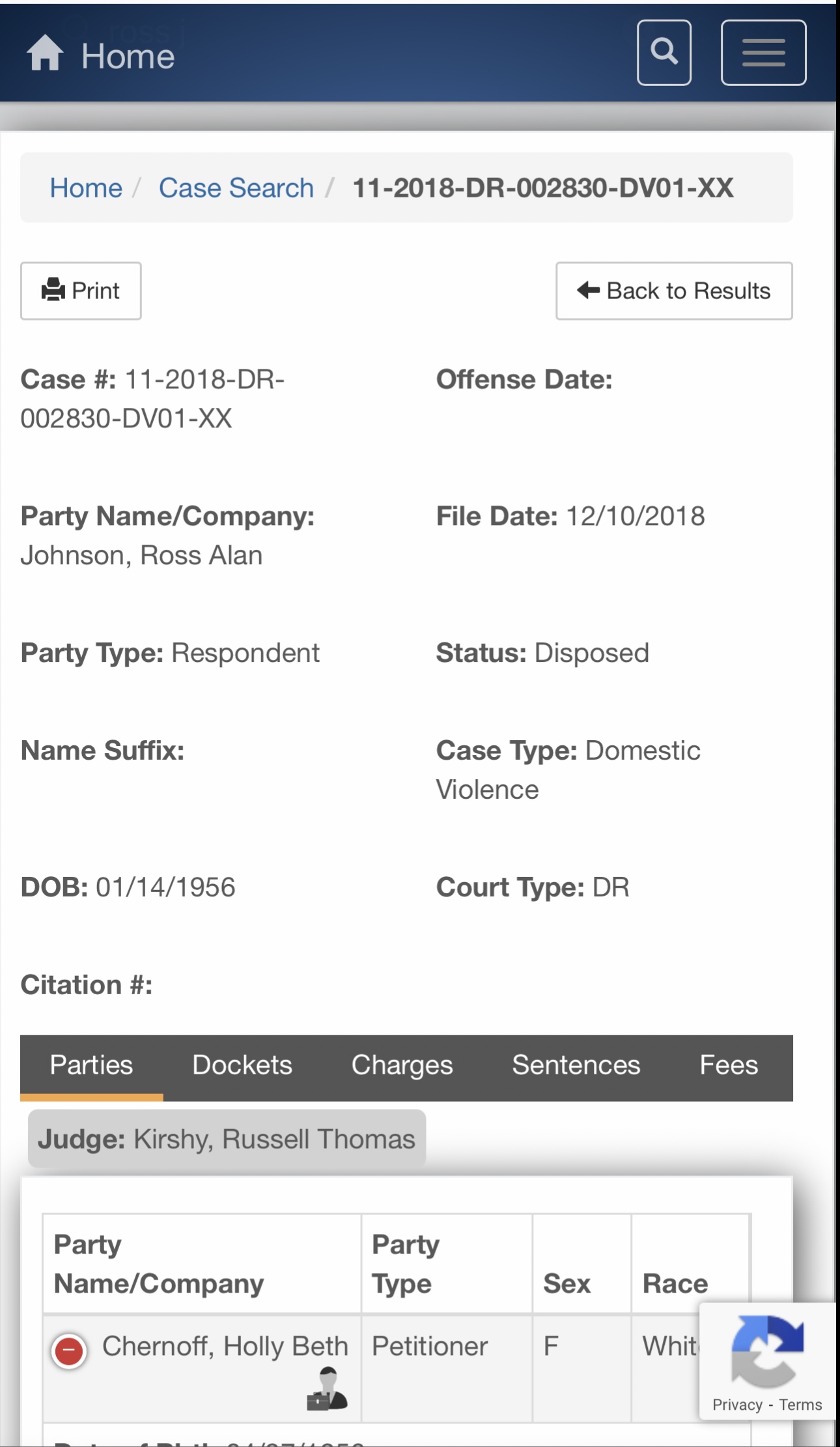The image size is (840, 1447).
Task: Collapse the Chernoff, Holly Beth row
Action: (x=69, y=1351)
